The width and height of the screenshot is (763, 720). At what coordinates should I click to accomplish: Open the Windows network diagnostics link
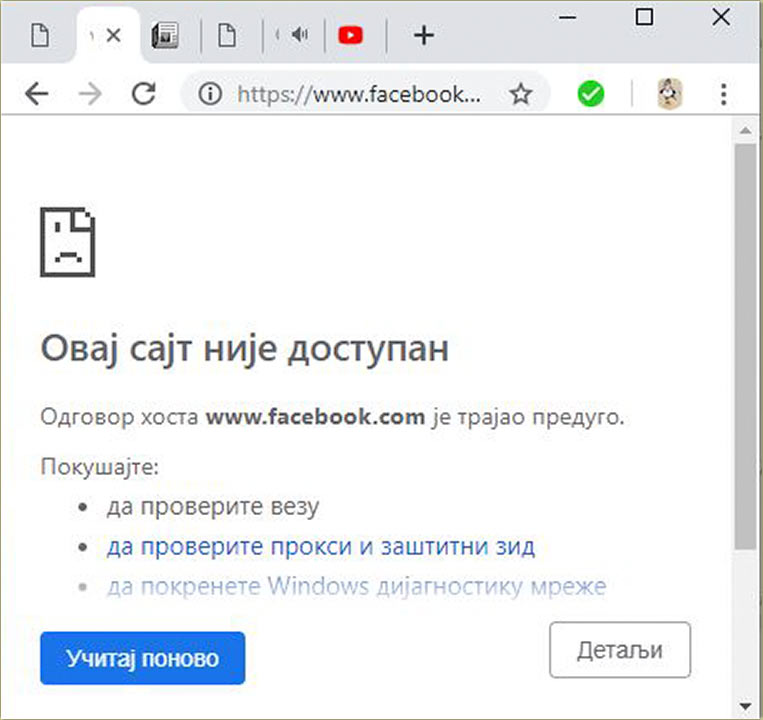point(356,585)
